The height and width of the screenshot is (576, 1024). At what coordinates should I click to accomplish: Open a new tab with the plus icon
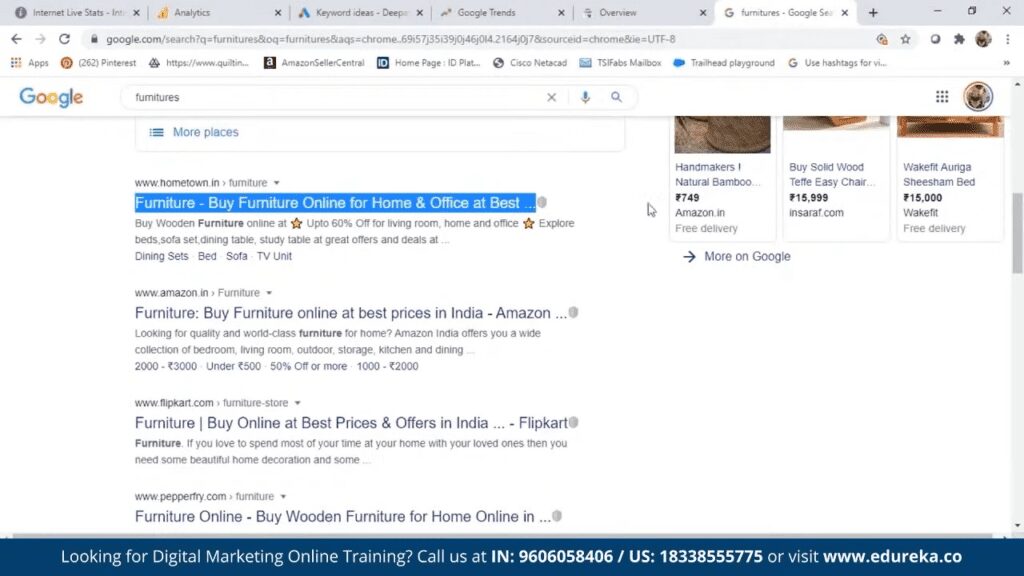(873, 12)
